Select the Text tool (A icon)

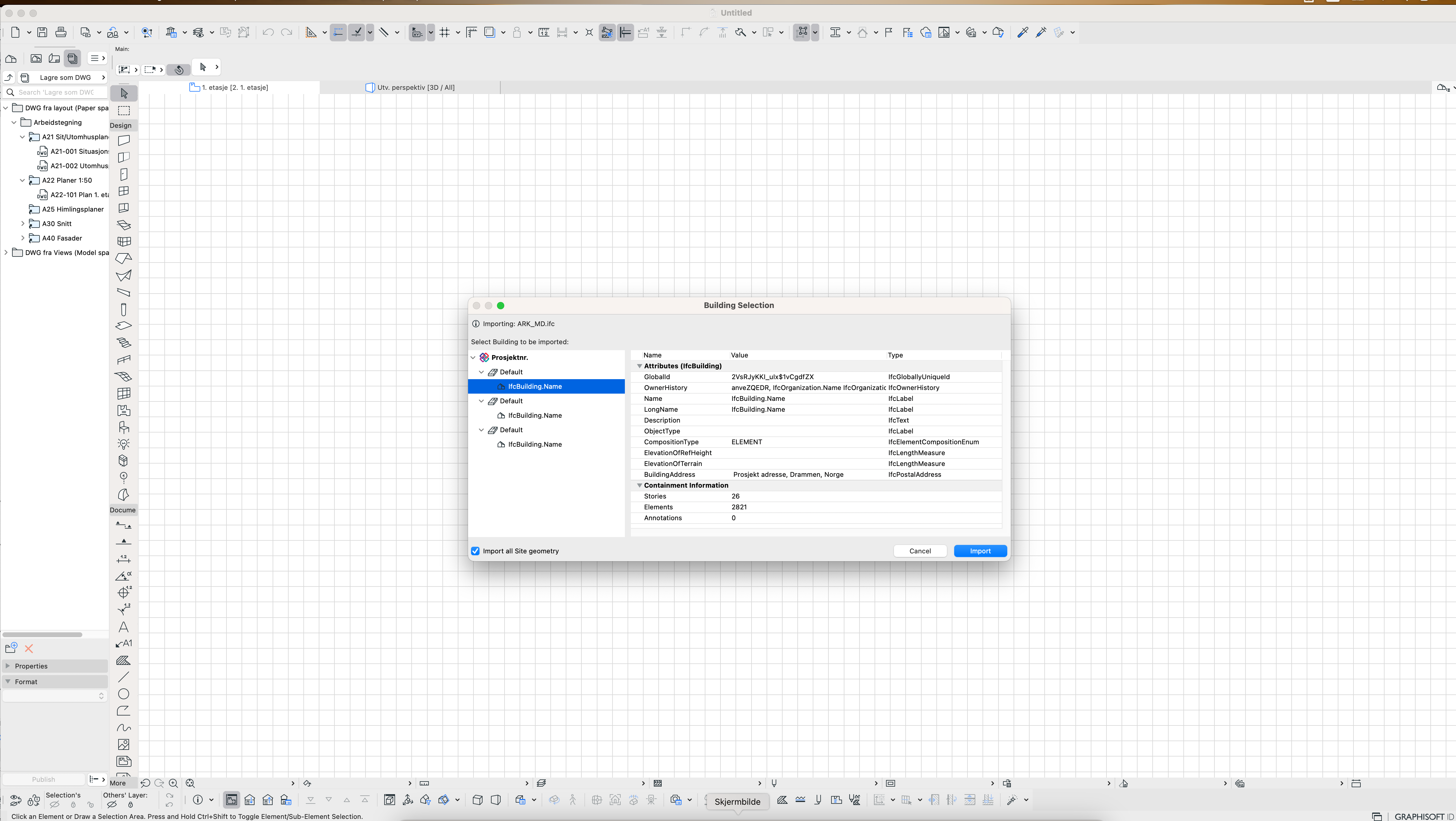(x=123, y=627)
